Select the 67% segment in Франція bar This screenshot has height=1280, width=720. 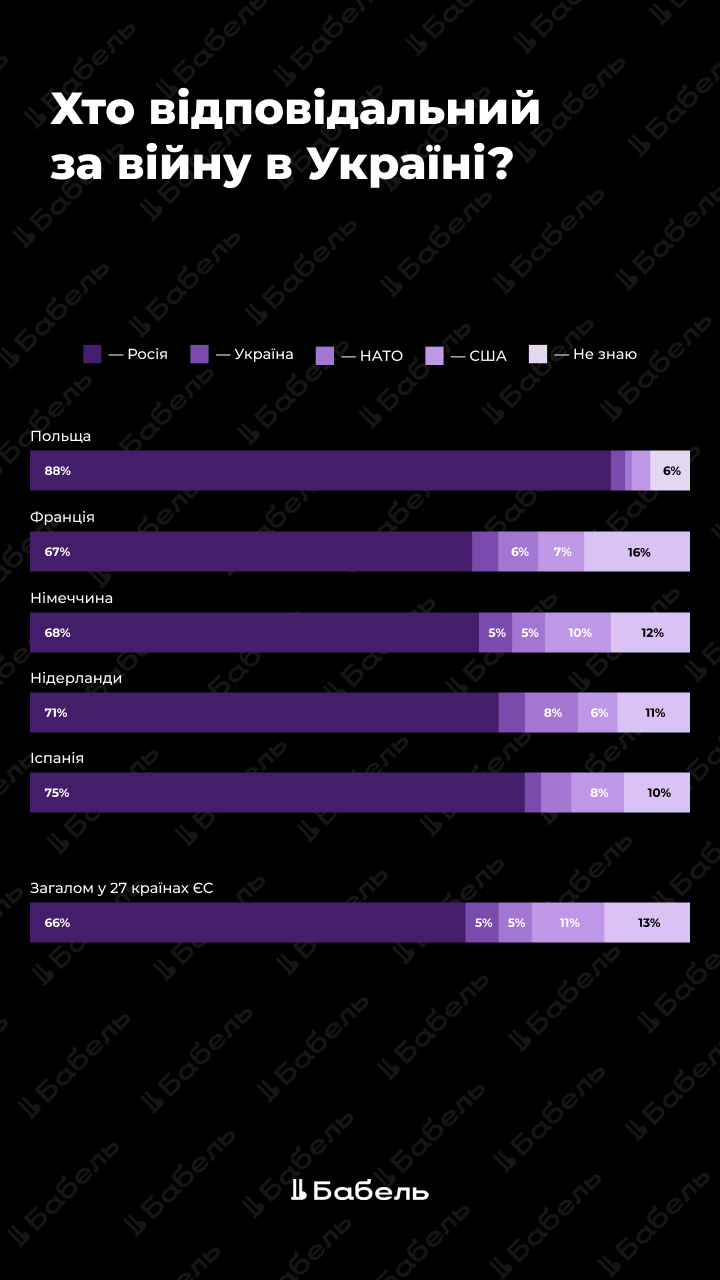(x=250, y=551)
